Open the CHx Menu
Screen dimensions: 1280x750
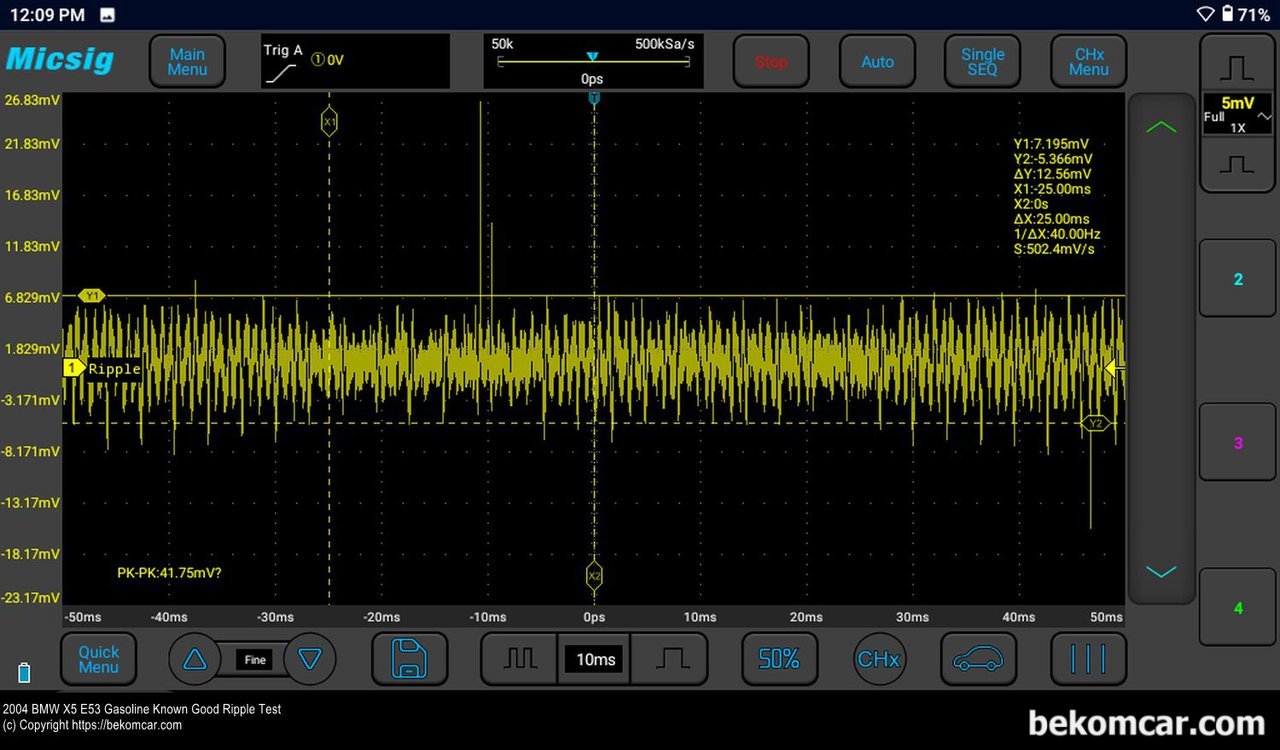click(1088, 62)
